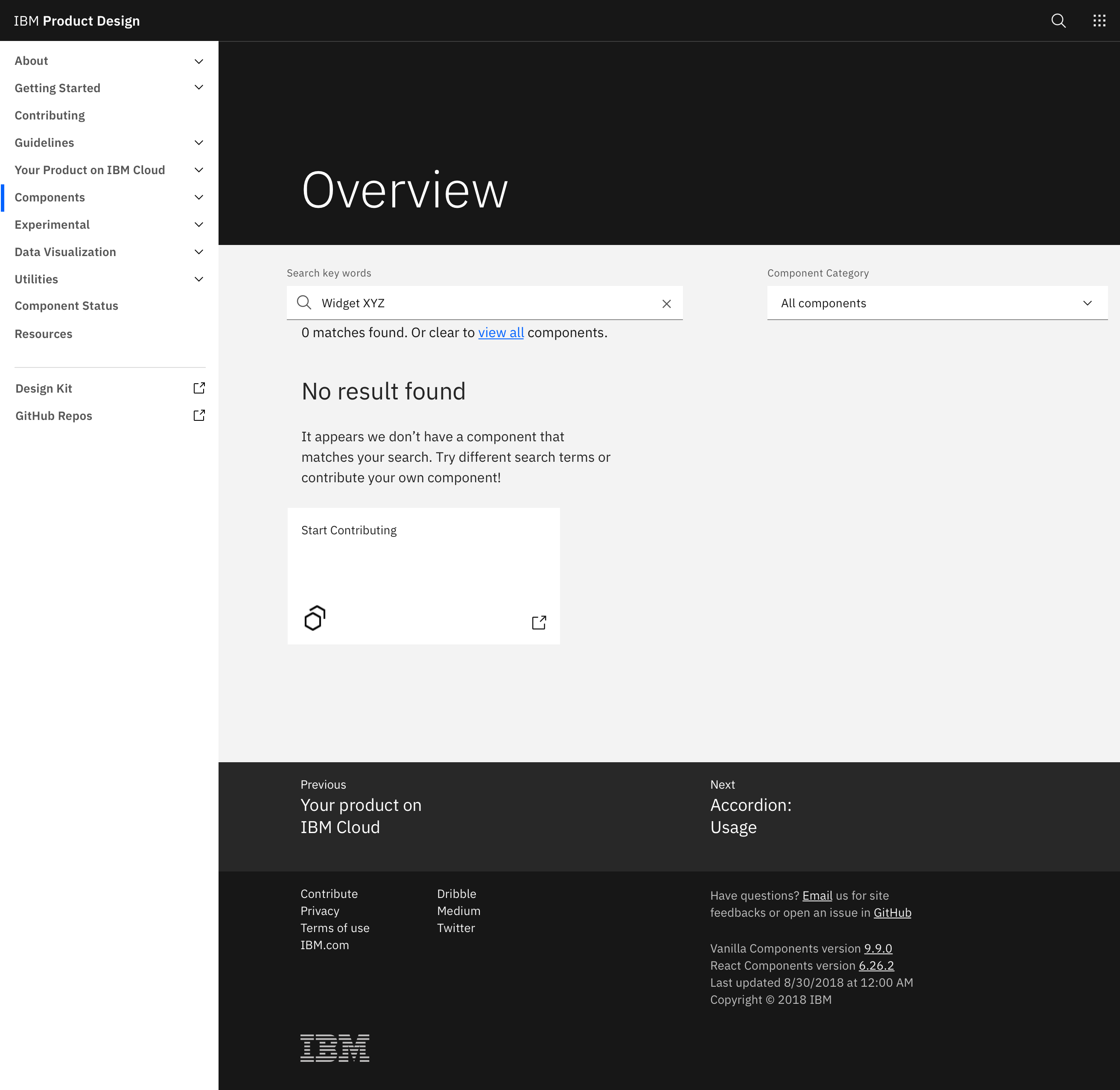Click the app switcher grid icon top right

pos(1100,20)
